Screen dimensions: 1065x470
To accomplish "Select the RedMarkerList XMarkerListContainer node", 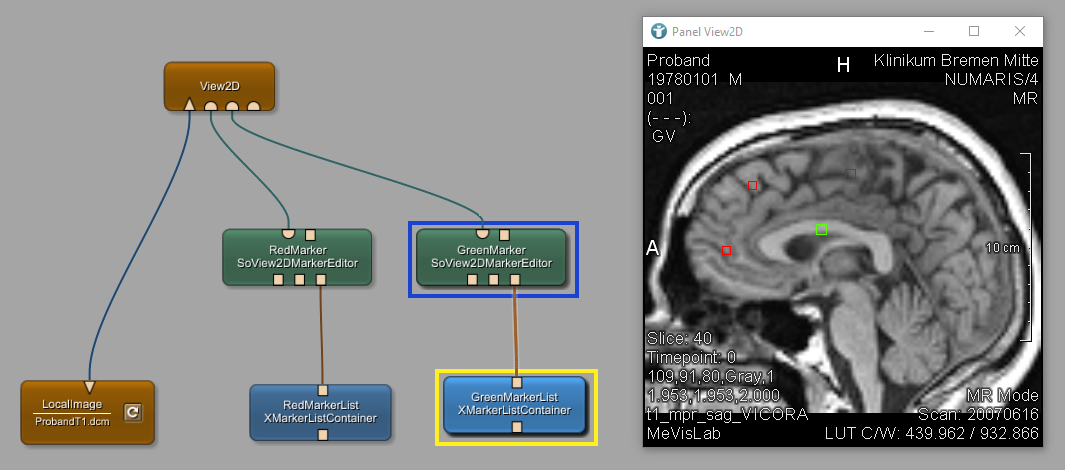I will coord(322,412).
